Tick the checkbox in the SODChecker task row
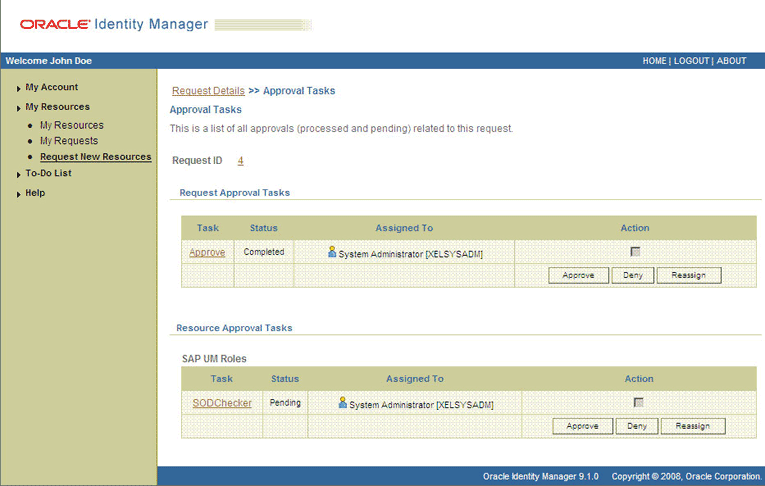 639,403
